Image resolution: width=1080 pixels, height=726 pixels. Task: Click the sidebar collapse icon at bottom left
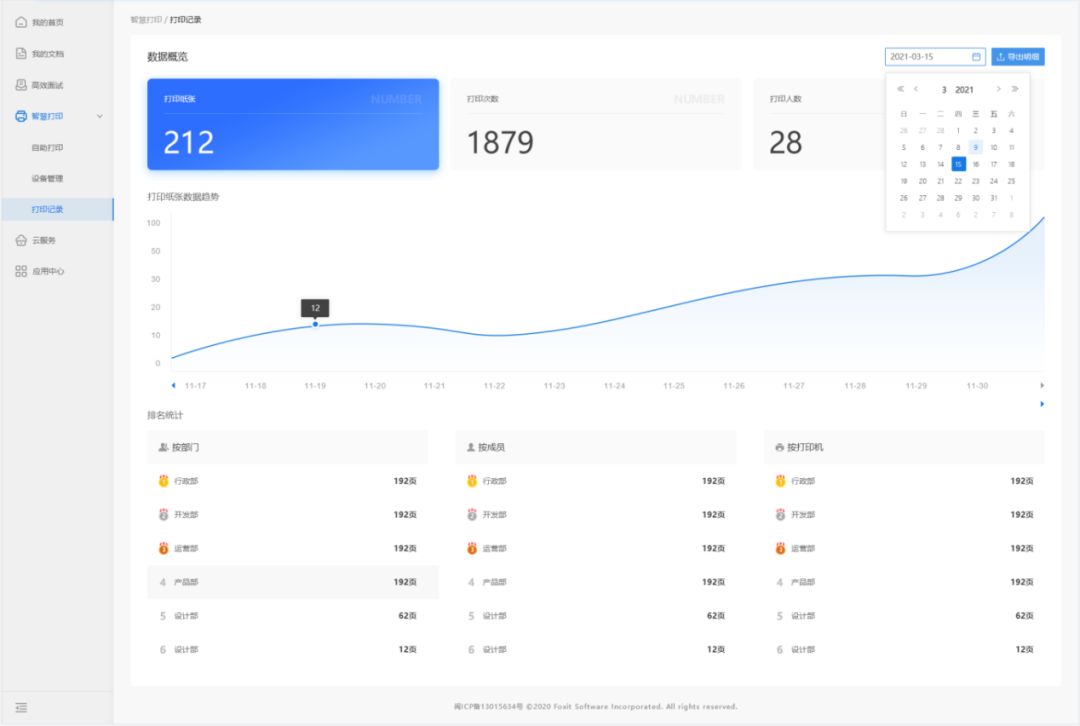click(21, 708)
